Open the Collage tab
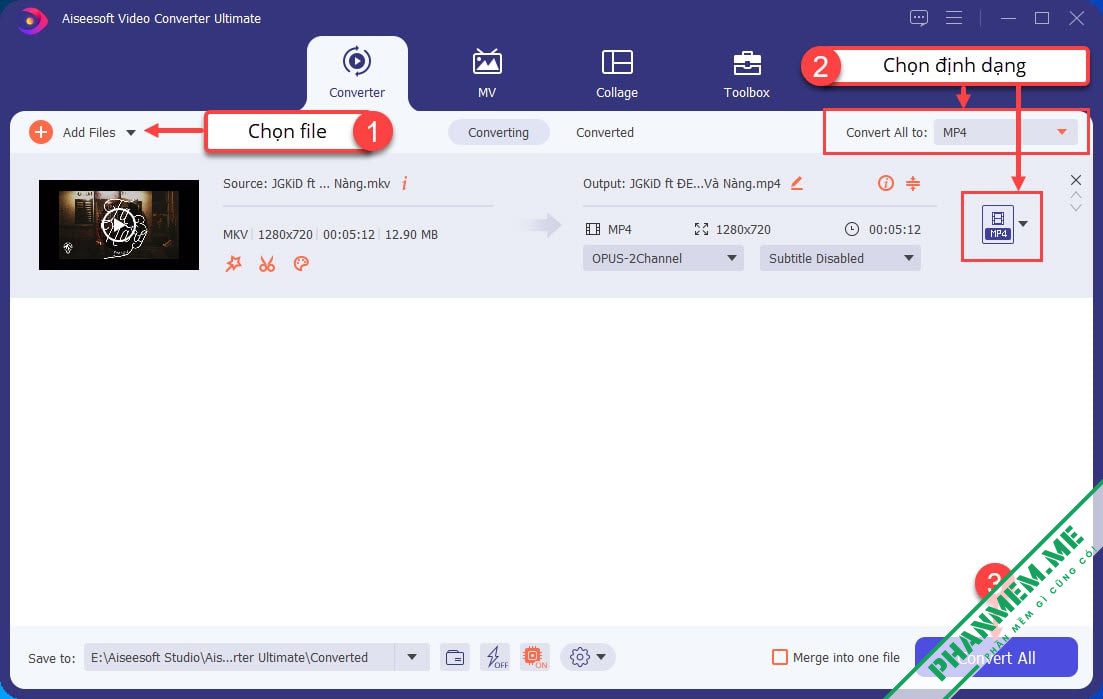 point(617,73)
